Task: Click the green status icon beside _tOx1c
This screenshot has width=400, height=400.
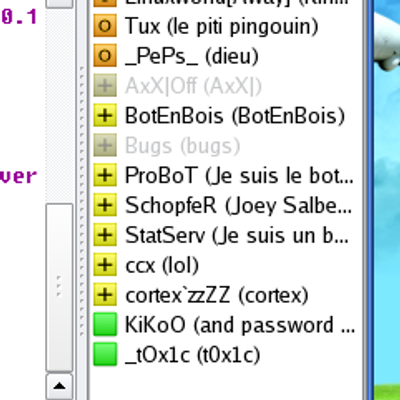Action: click(x=105, y=354)
